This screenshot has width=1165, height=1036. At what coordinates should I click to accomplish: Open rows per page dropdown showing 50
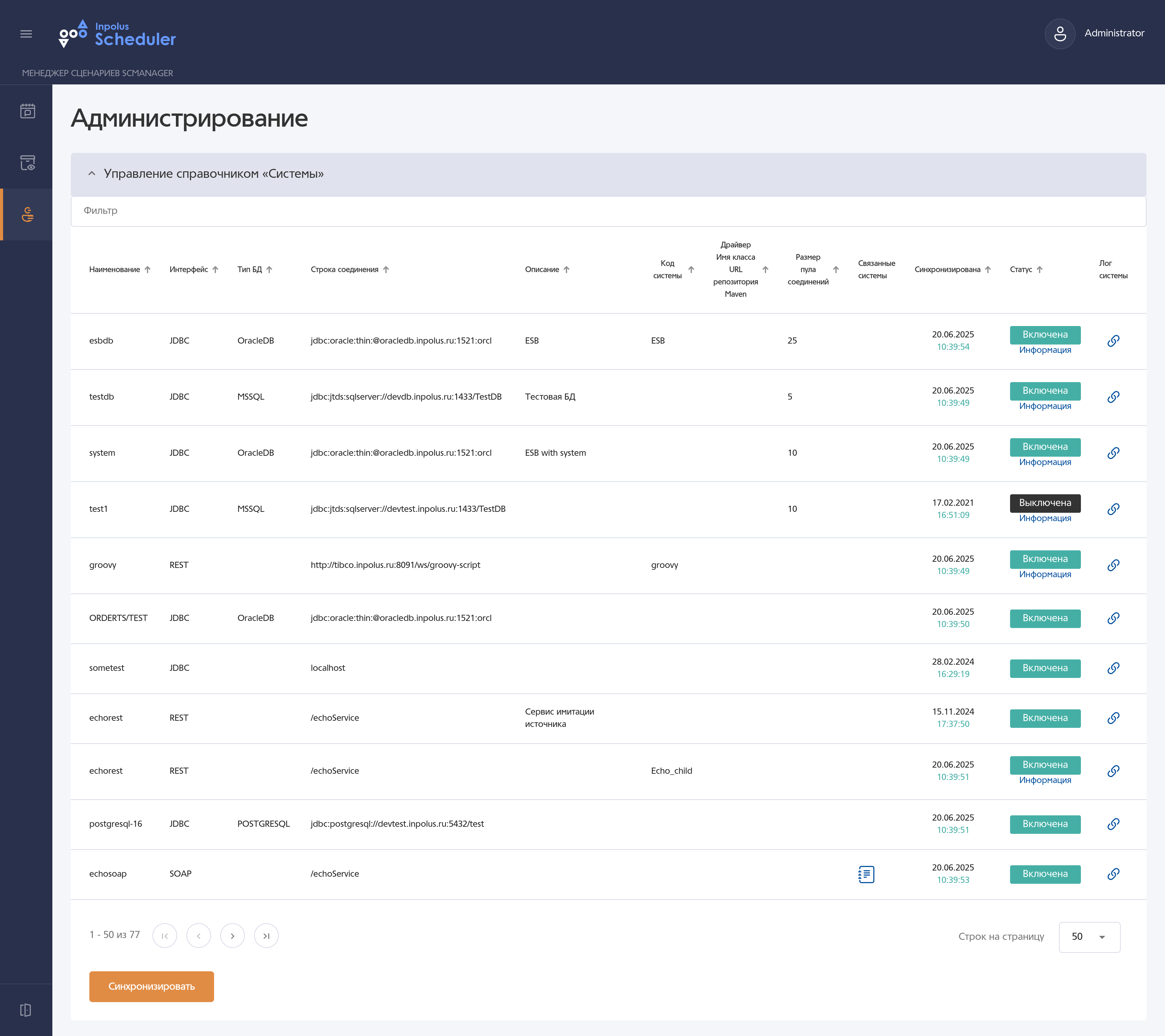tap(1089, 936)
